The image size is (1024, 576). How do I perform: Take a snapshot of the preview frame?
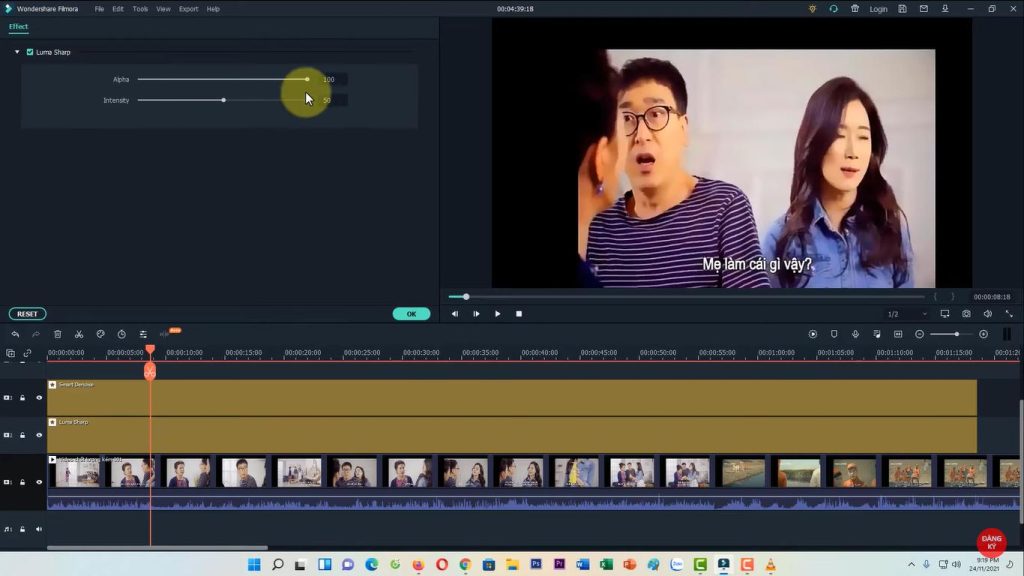tap(966, 313)
